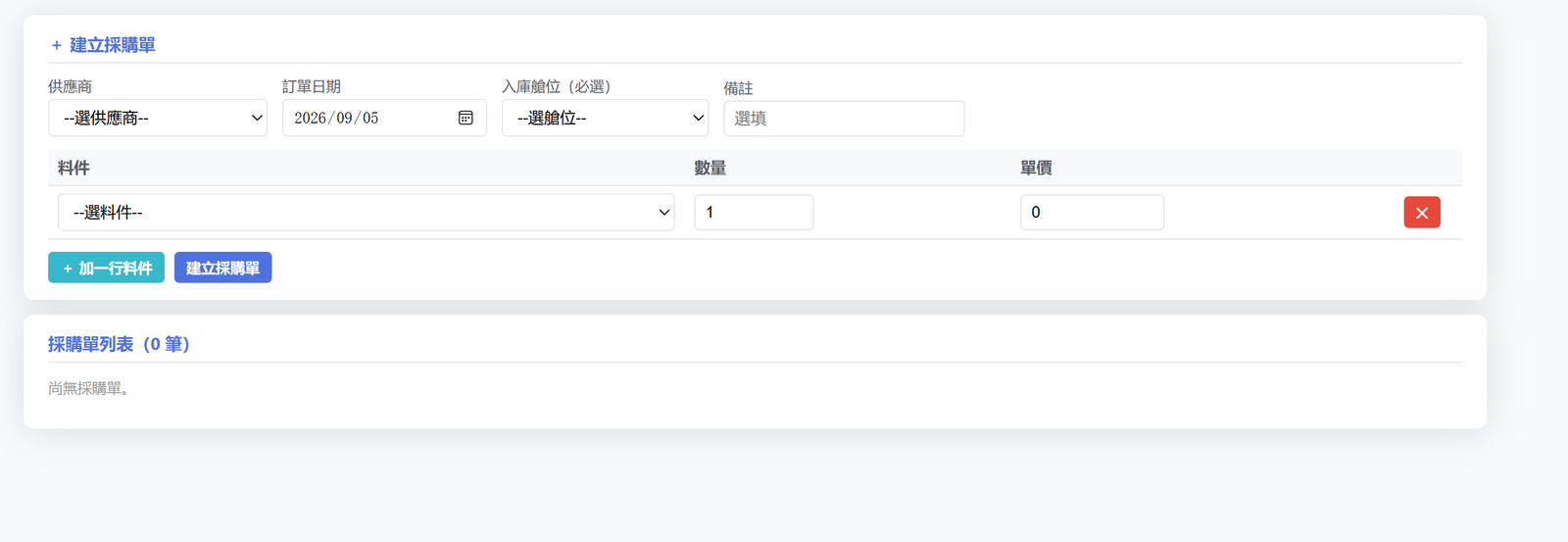Click the 入庫艙位 (必選) label

[557, 86]
